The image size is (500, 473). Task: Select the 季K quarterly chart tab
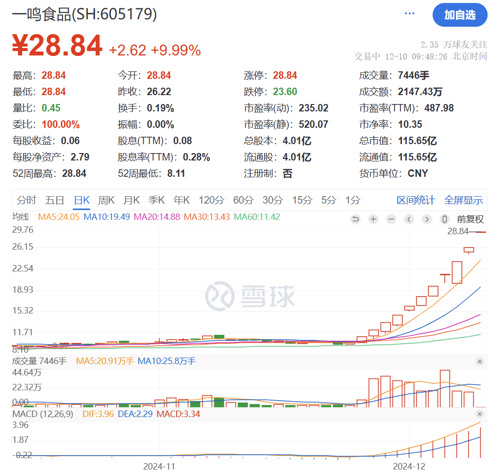pos(156,200)
